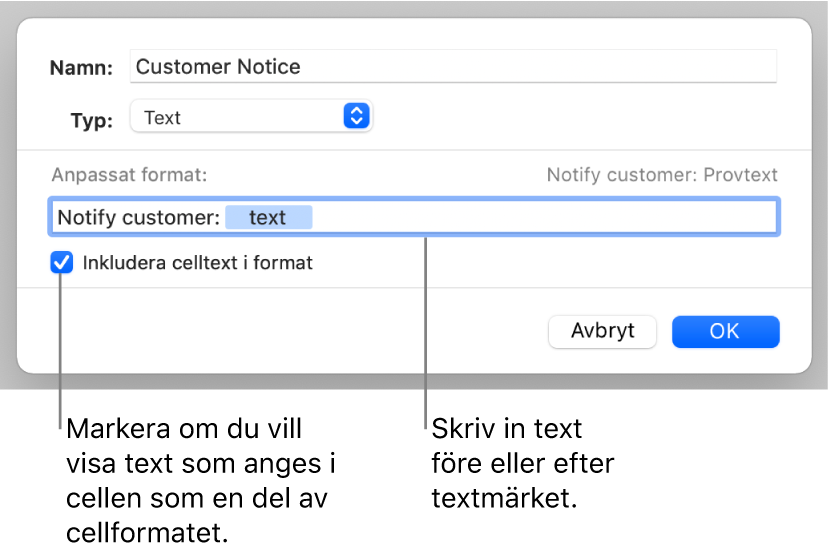Image resolution: width=828 pixels, height=558 pixels.
Task: Click the Inkludera celltext i format label
Action: [x=198, y=264]
